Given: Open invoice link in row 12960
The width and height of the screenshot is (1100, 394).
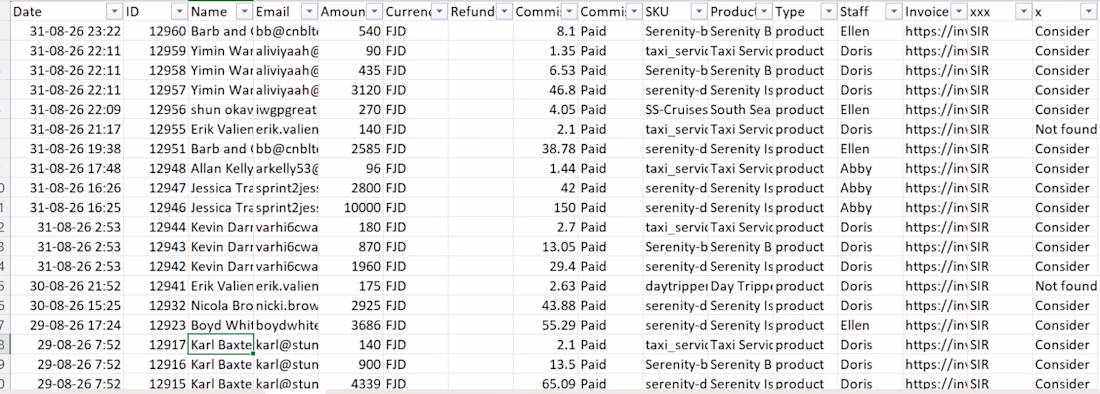Looking at the screenshot, I should [x=935, y=31].
